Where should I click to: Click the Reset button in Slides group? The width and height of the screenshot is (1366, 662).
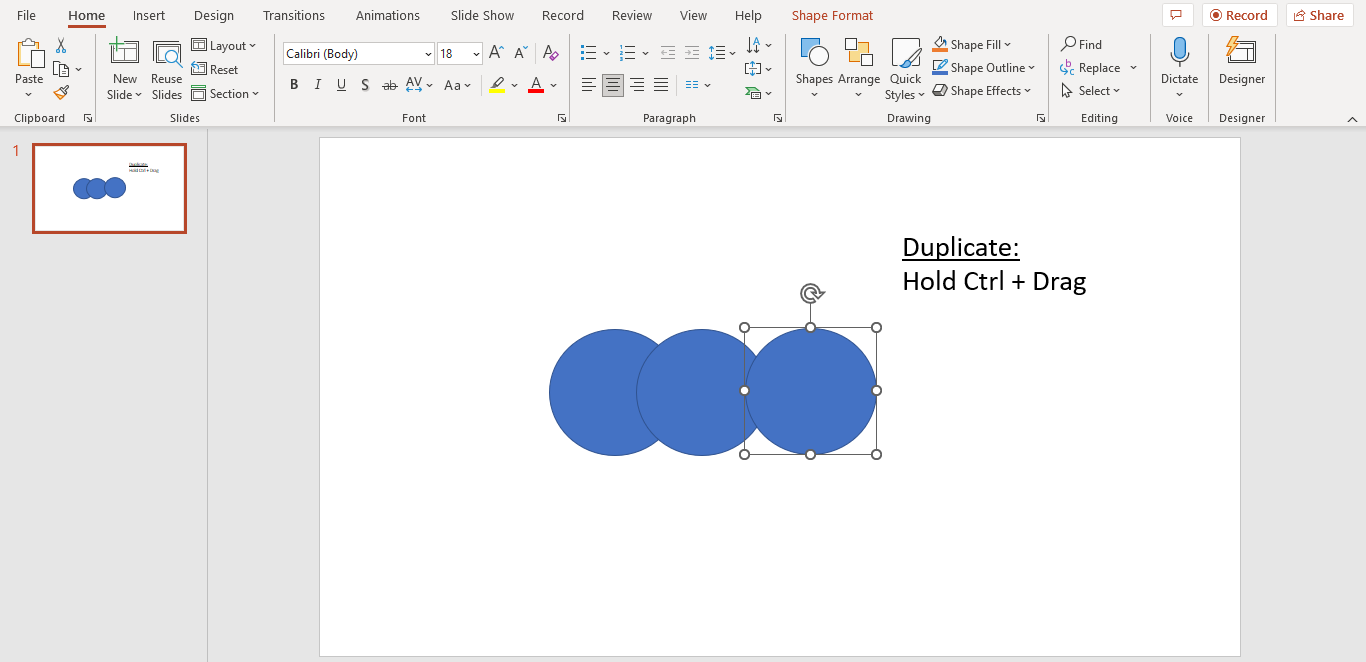point(216,69)
